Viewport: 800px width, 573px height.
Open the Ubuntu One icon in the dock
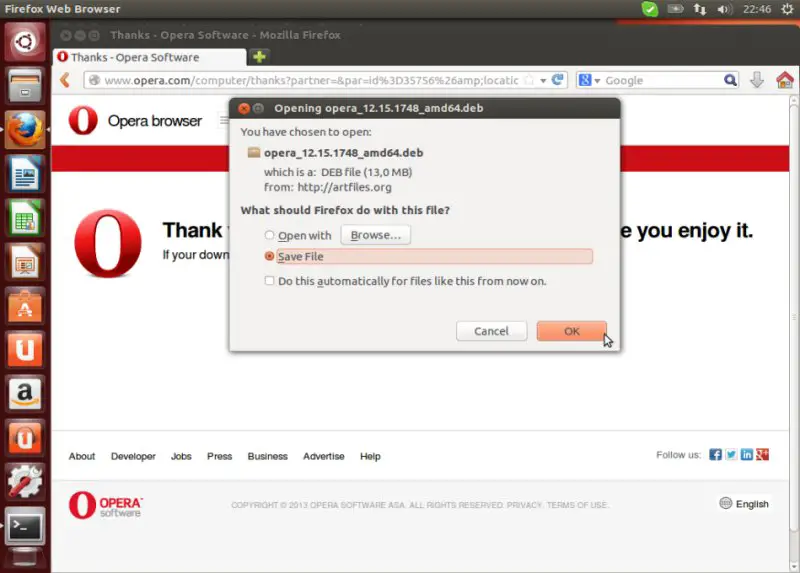click(x=24, y=350)
